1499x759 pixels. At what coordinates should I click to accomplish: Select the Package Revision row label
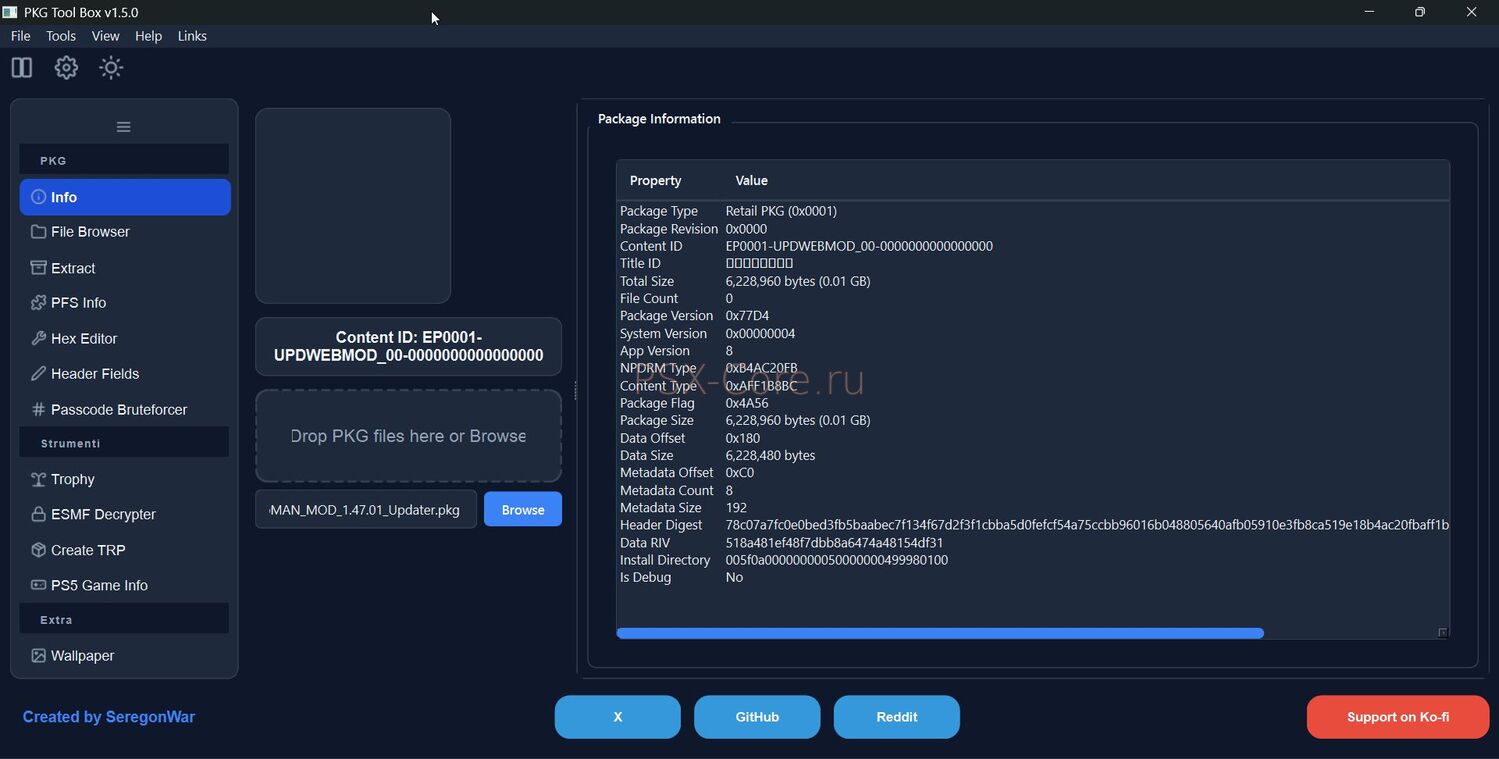click(x=669, y=229)
